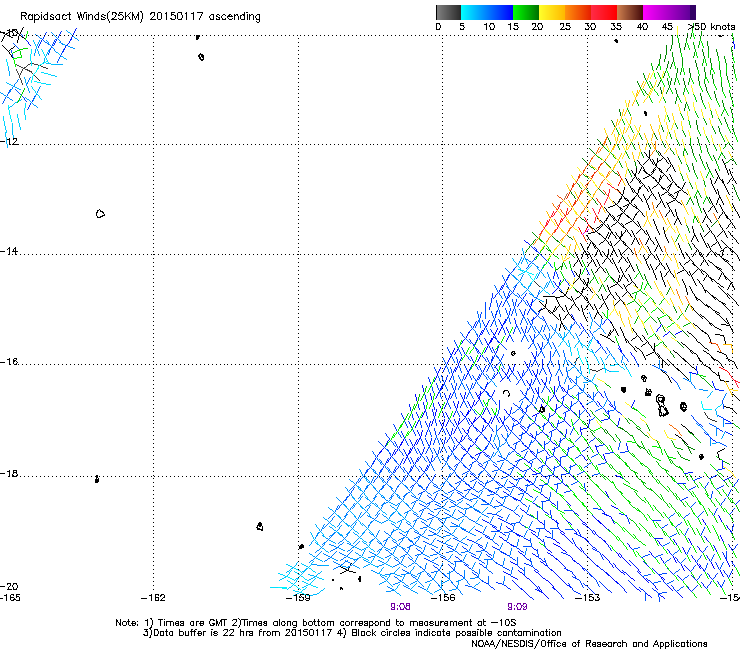Click the 'NOAA/NESDIS/Office of Research and Applications' credit

(589, 644)
